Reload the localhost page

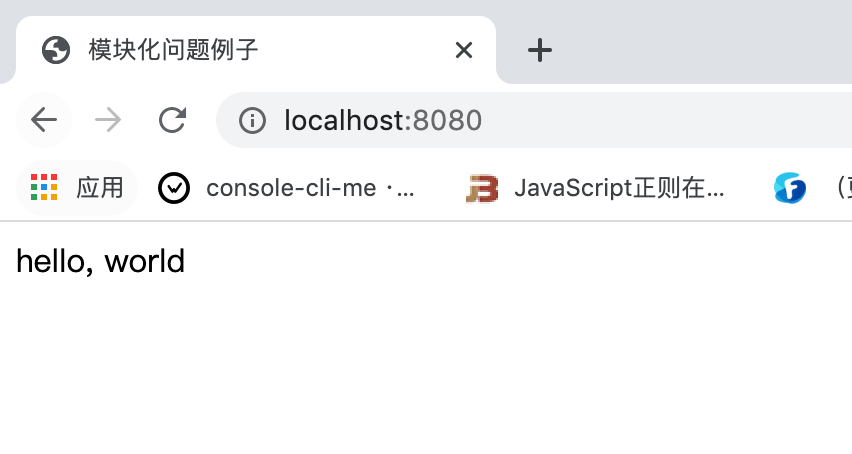coord(173,121)
